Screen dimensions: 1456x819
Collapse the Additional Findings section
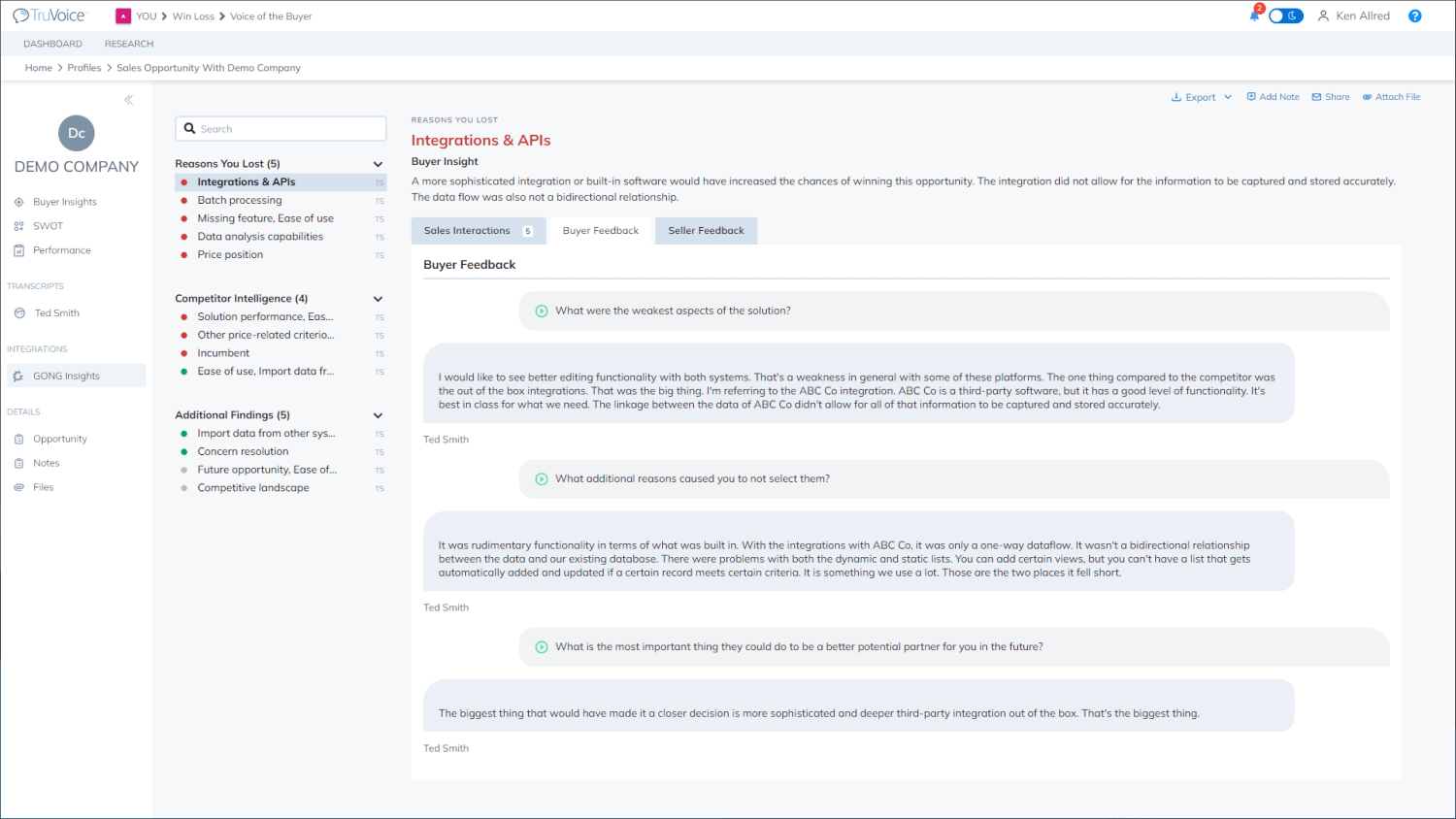pyautogui.click(x=378, y=415)
